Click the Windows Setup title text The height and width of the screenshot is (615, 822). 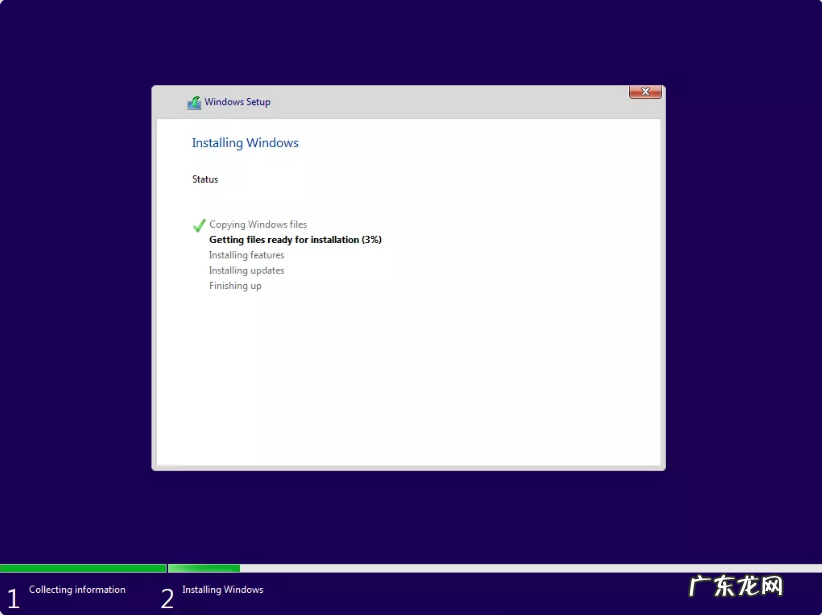coord(237,102)
